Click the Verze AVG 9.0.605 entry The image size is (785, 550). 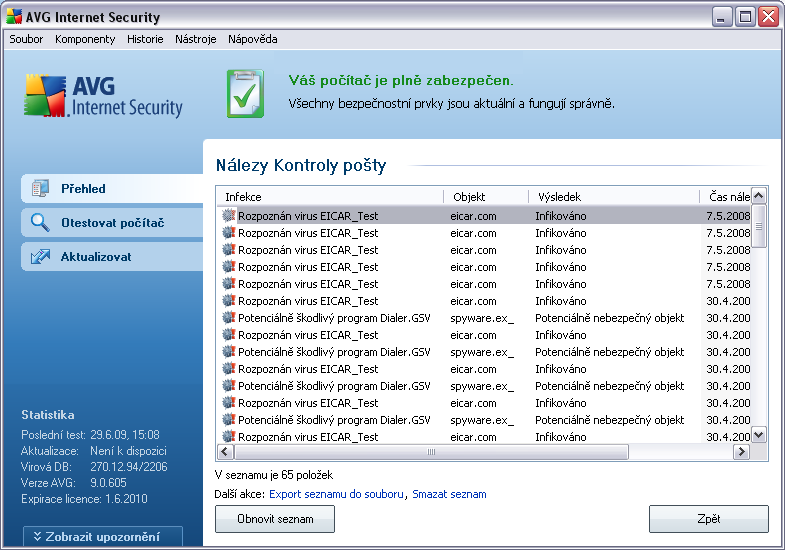coord(74,482)
